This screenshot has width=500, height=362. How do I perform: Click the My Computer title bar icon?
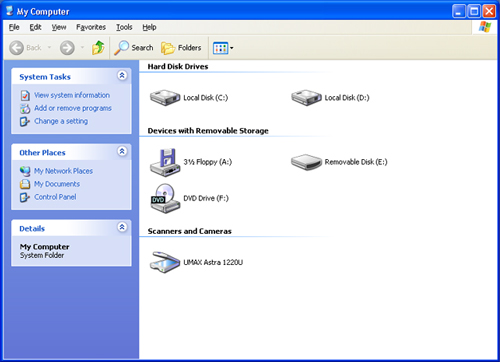10,11
